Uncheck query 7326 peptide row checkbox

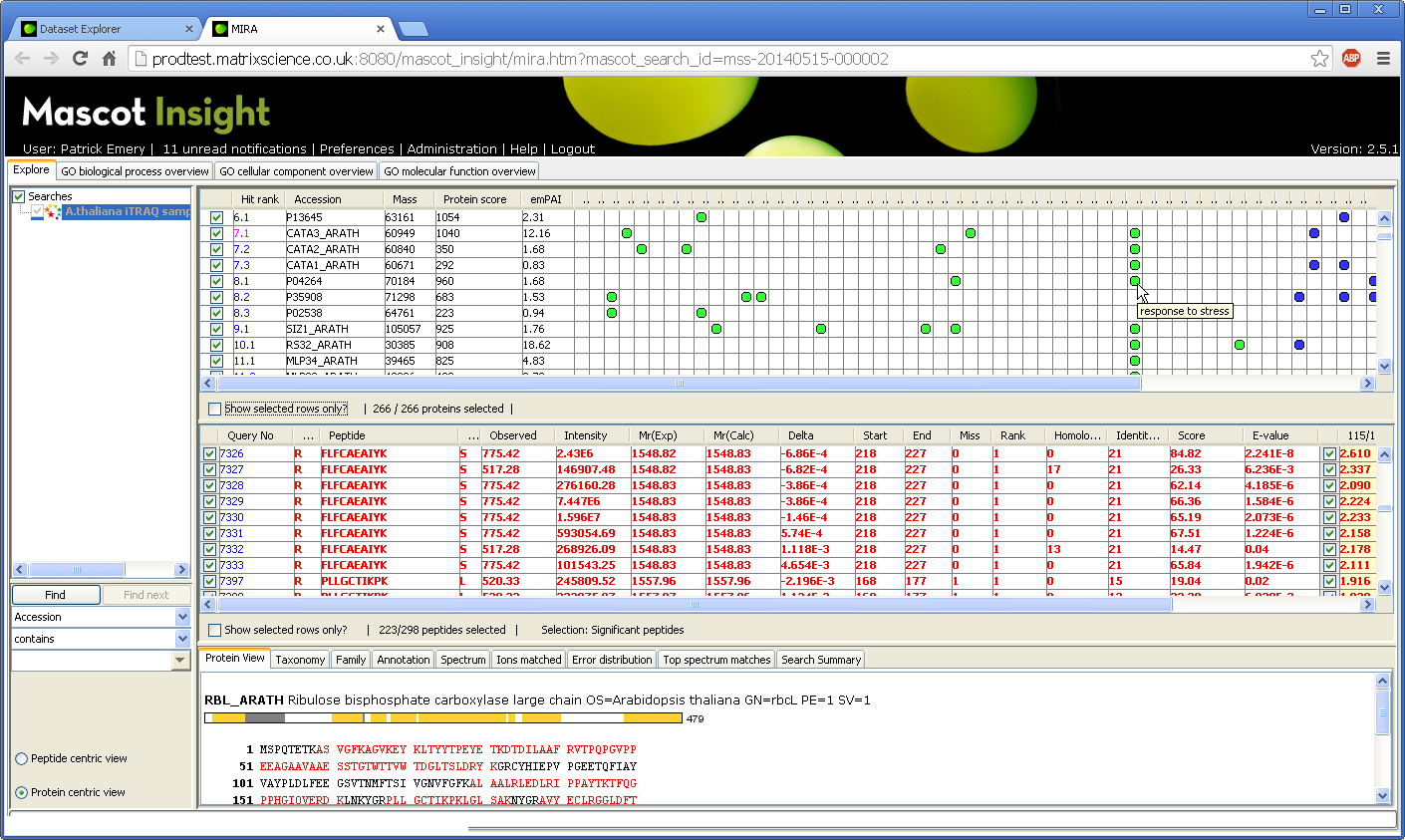[209, 453]
